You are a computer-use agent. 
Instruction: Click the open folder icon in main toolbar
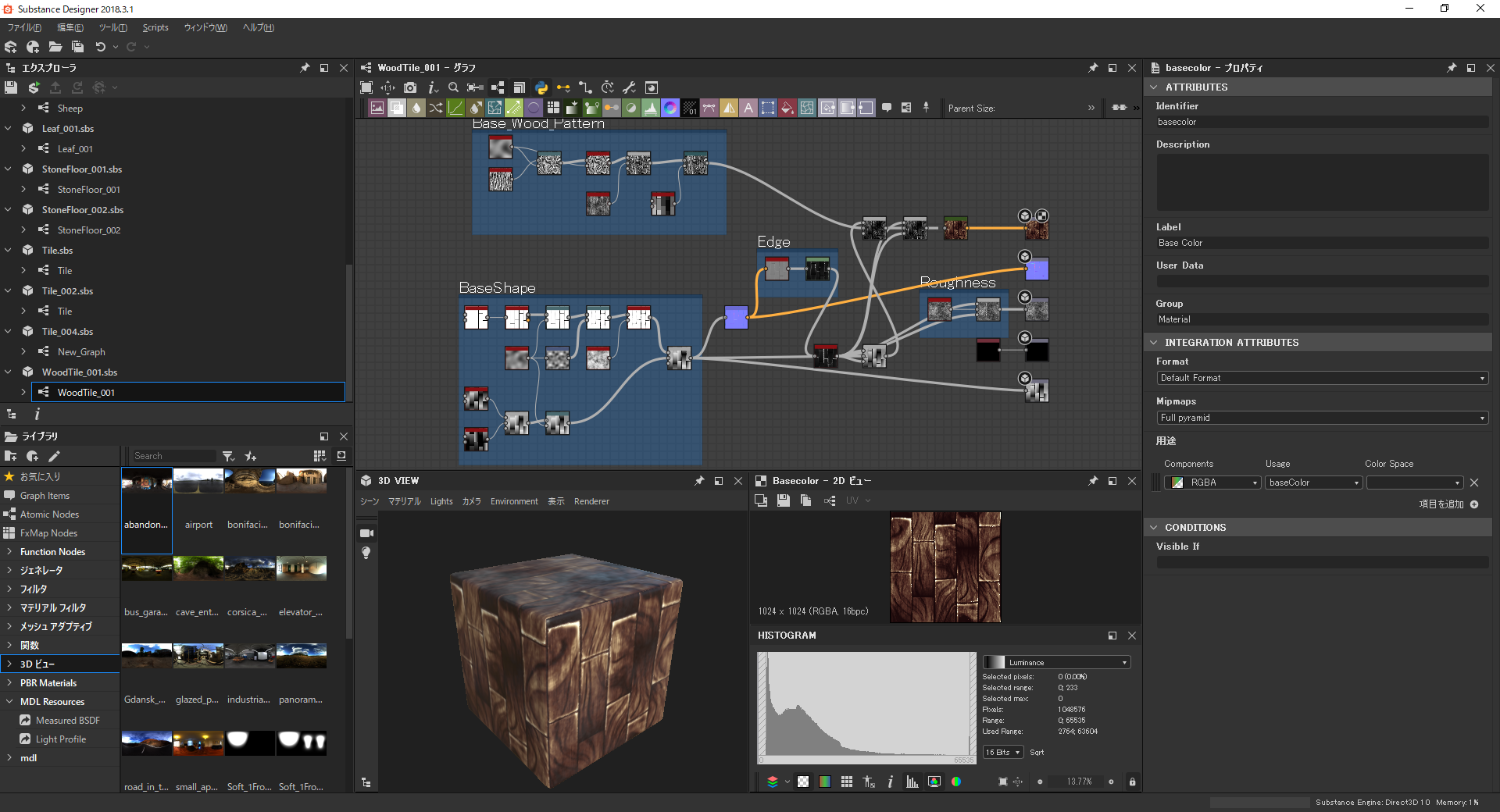[55, 47]
